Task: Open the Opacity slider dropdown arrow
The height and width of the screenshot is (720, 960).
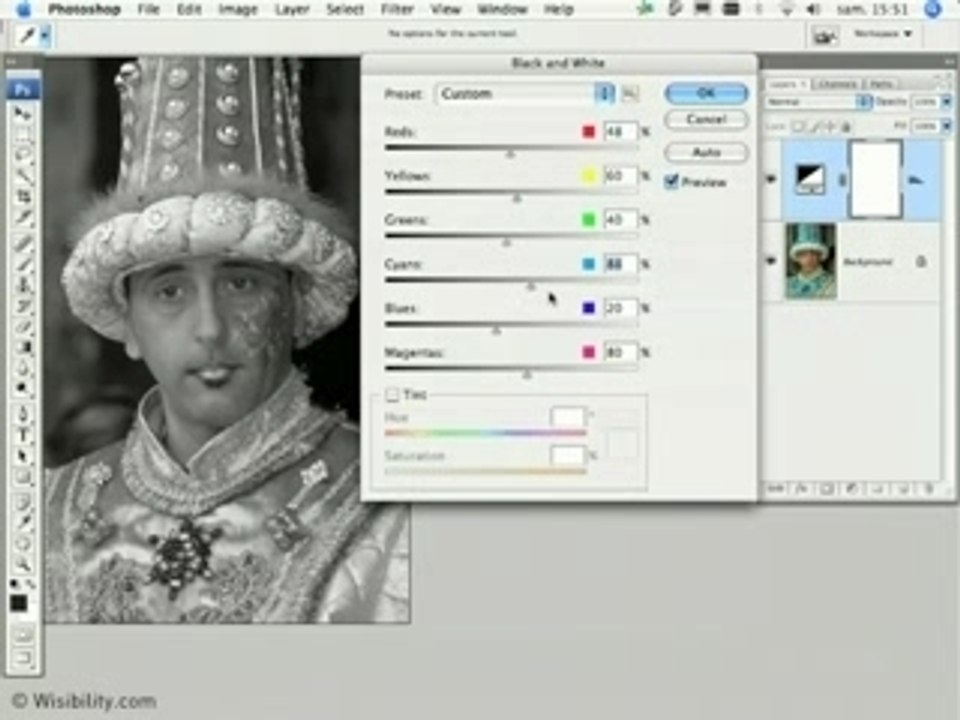Action: 946,102
